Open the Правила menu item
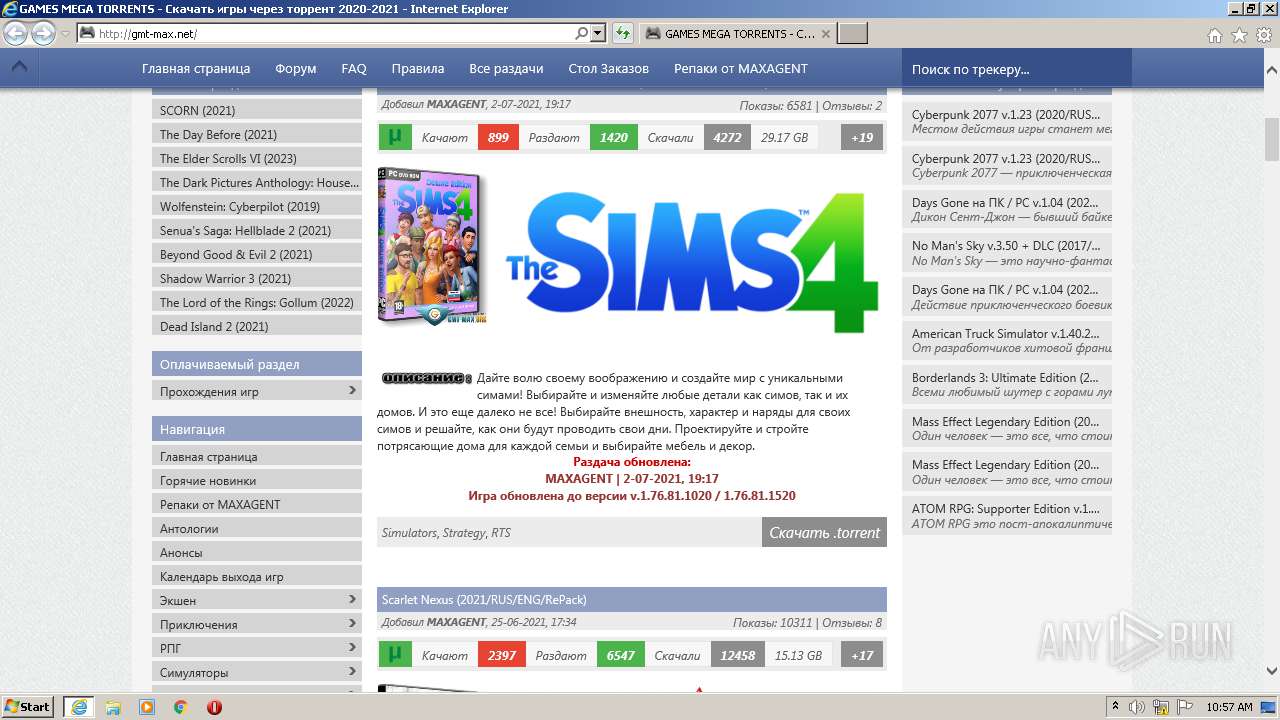The width and height of the screenshot is (1280, 720). tap(418, 69)
